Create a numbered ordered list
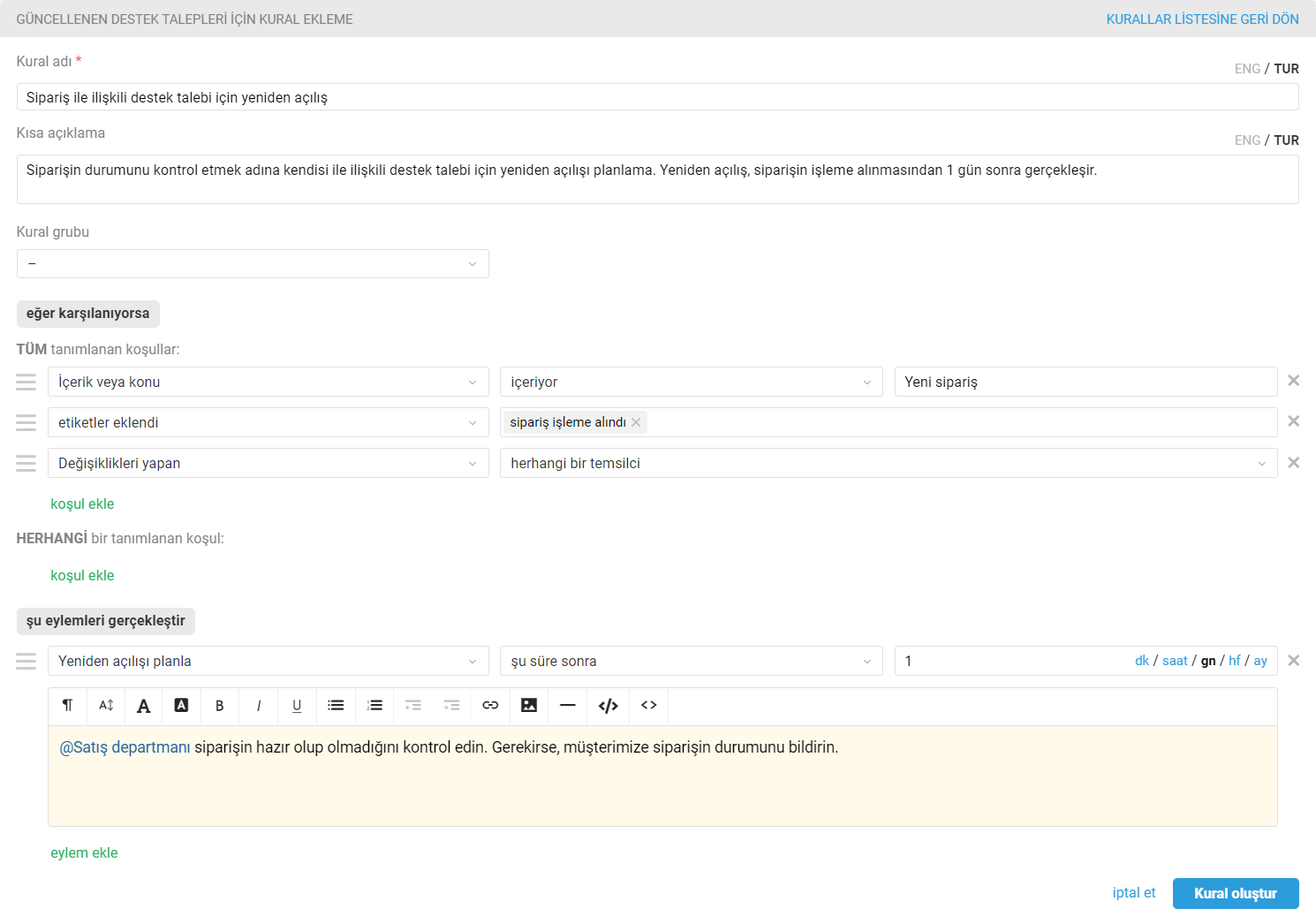 click(x=374, y=706)
